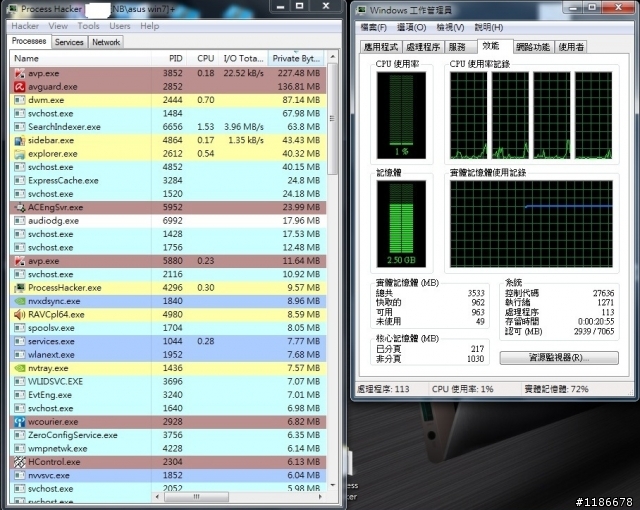
Task: Click the NVIDIA icon next to nvxdsync.exe
Action: click(20, 301)
